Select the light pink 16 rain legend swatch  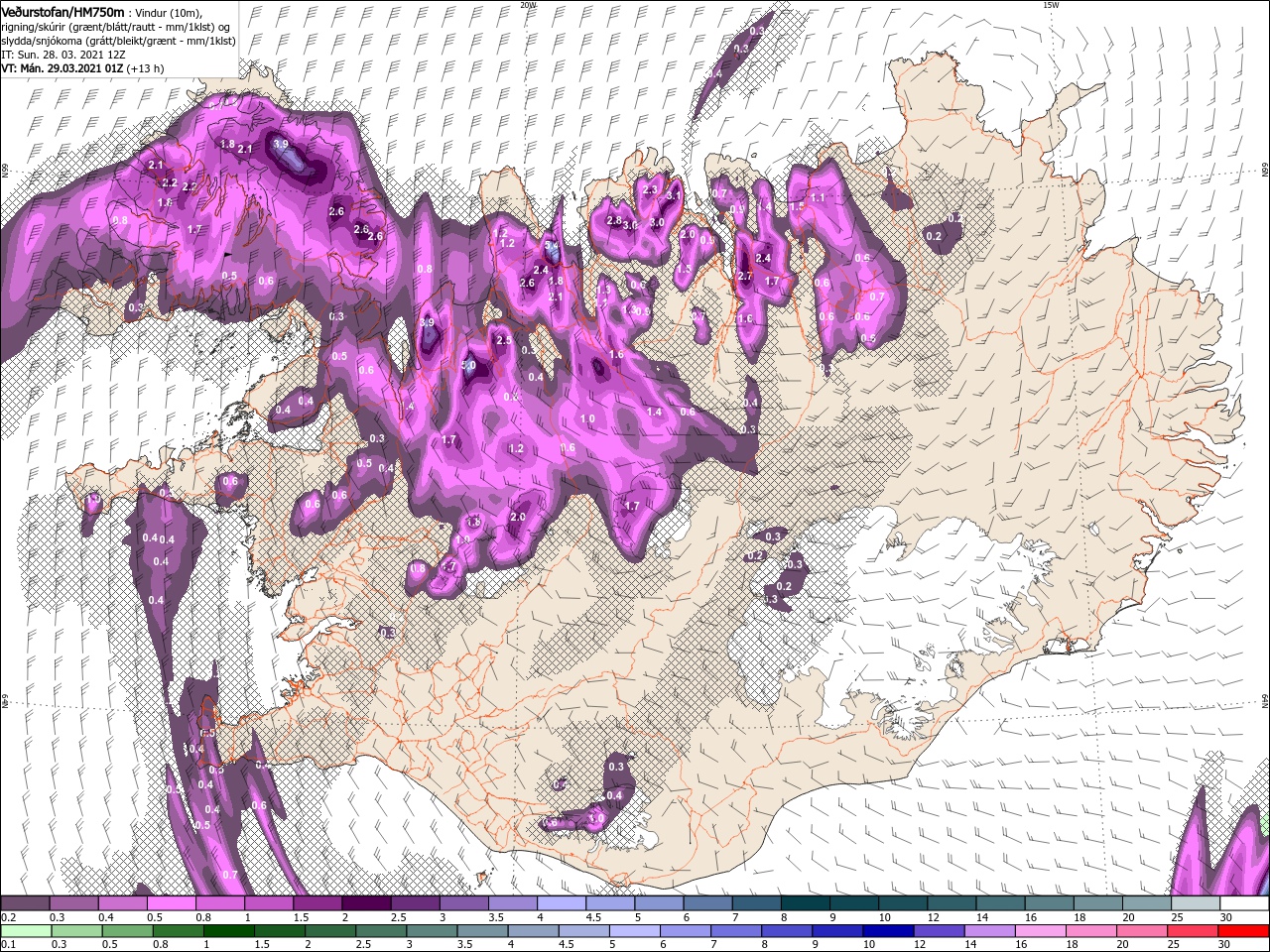tap(1041, 931)
